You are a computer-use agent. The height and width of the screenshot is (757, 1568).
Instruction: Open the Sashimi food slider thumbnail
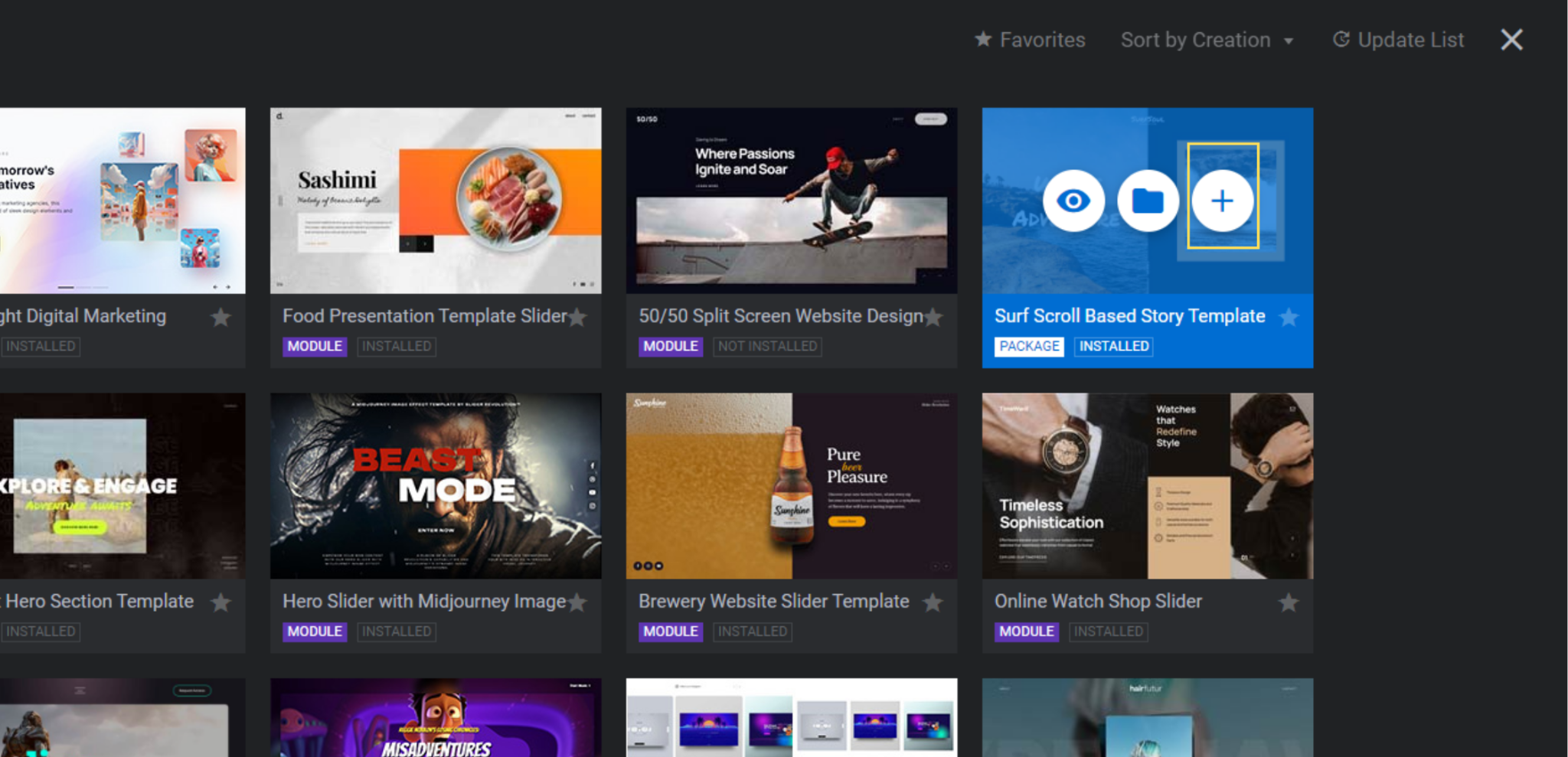436,201
